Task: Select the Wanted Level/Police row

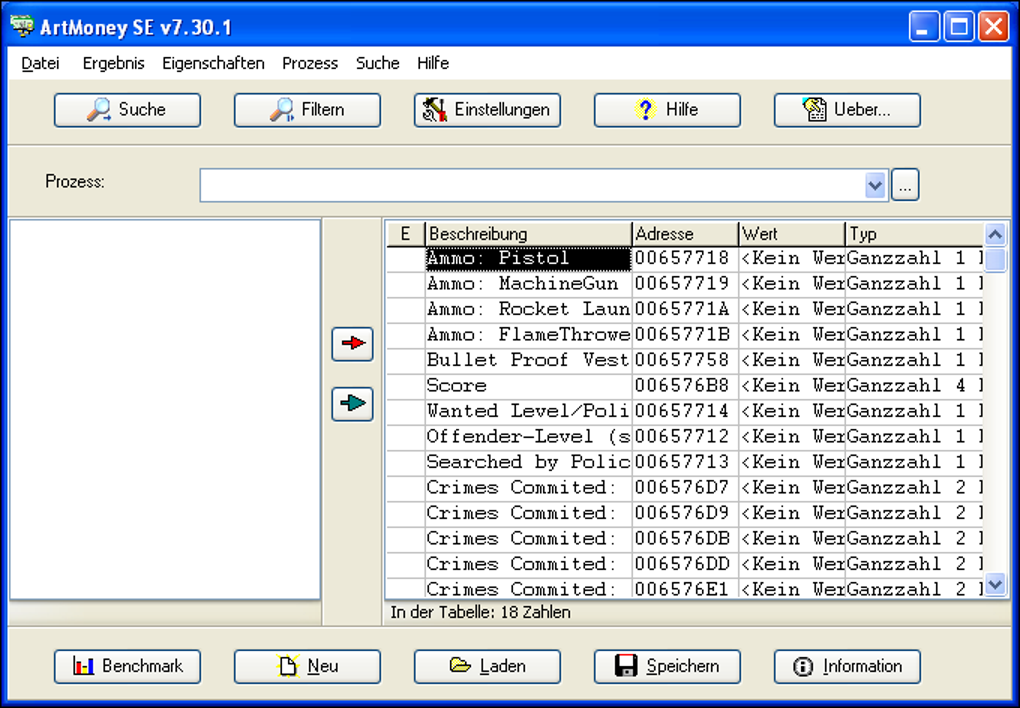Action: pos(685,411)
